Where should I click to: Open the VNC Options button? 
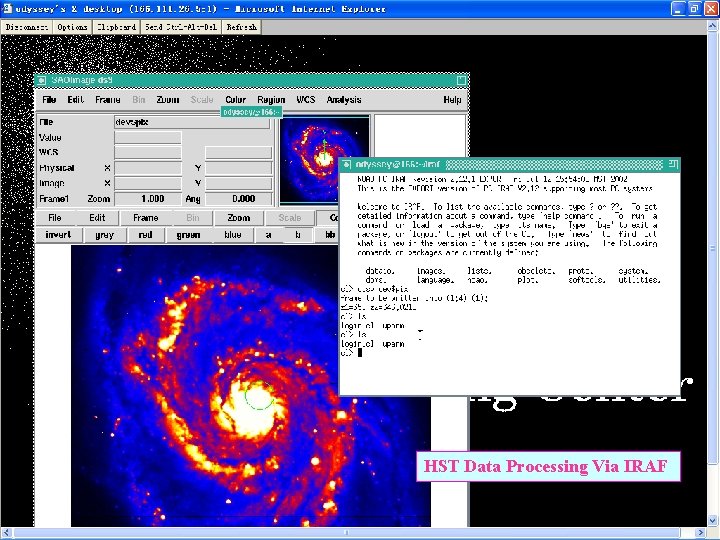pyautogui.click(x=73, y=27)
